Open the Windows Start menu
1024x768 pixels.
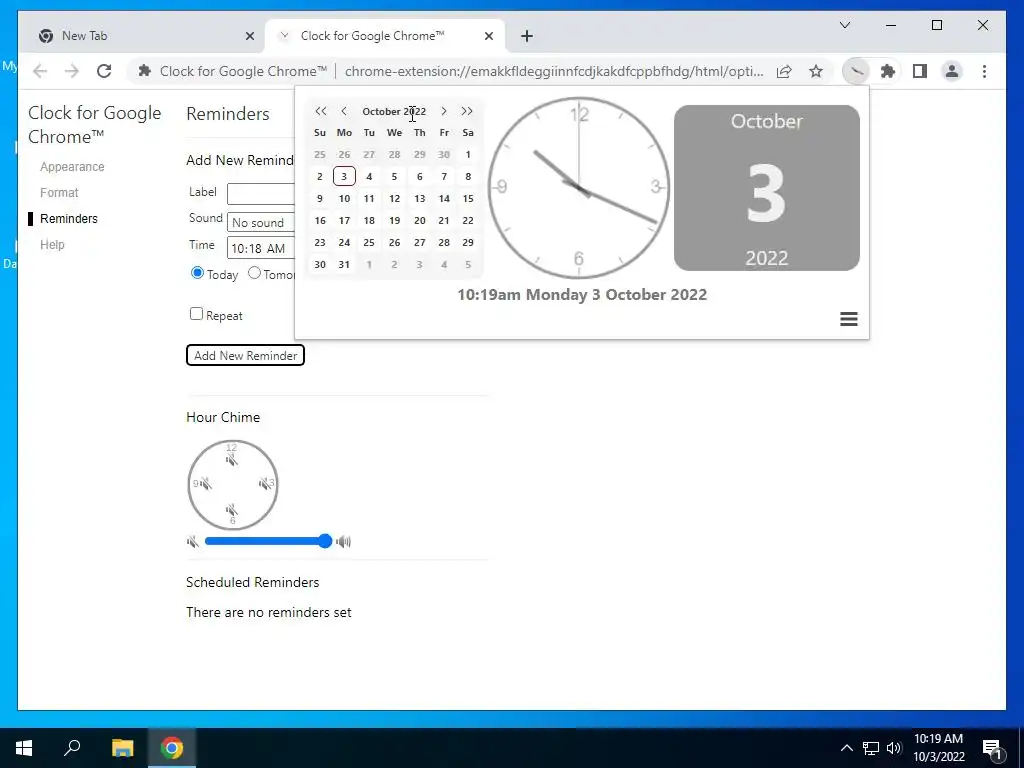point(24,748)
